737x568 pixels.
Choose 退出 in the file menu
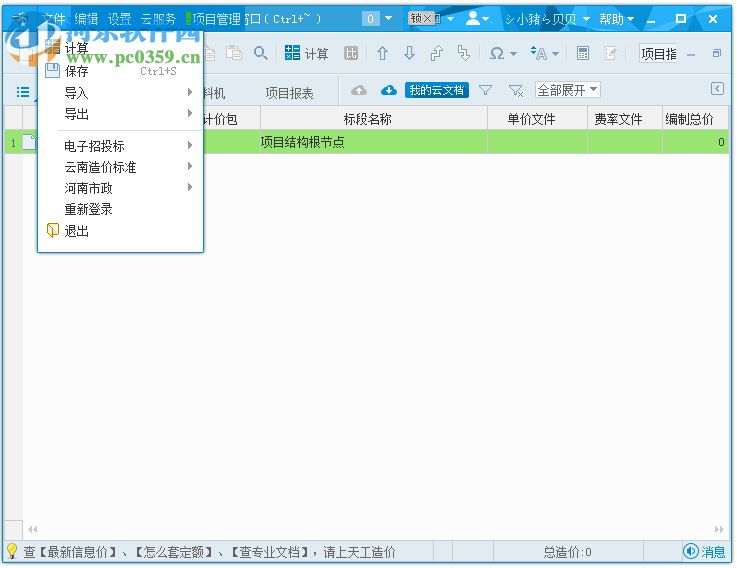(x=120, y=230)
